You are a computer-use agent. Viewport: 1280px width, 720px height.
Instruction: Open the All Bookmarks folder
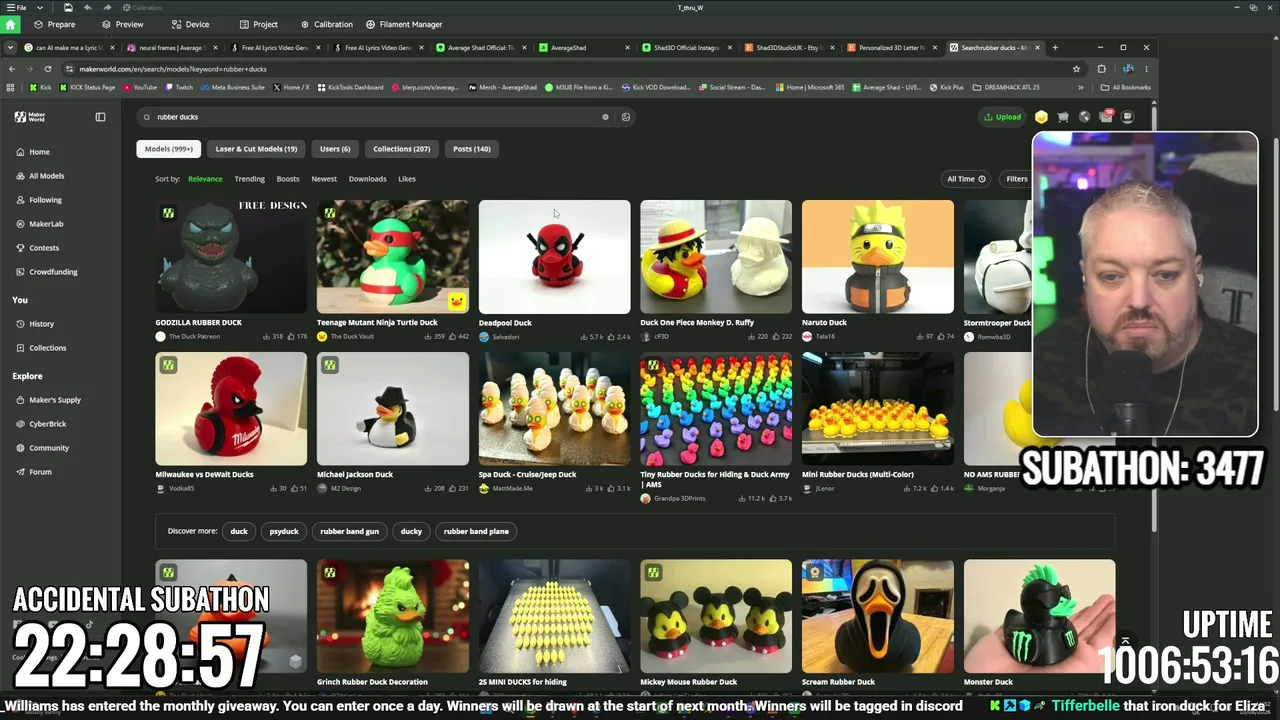1125,87
